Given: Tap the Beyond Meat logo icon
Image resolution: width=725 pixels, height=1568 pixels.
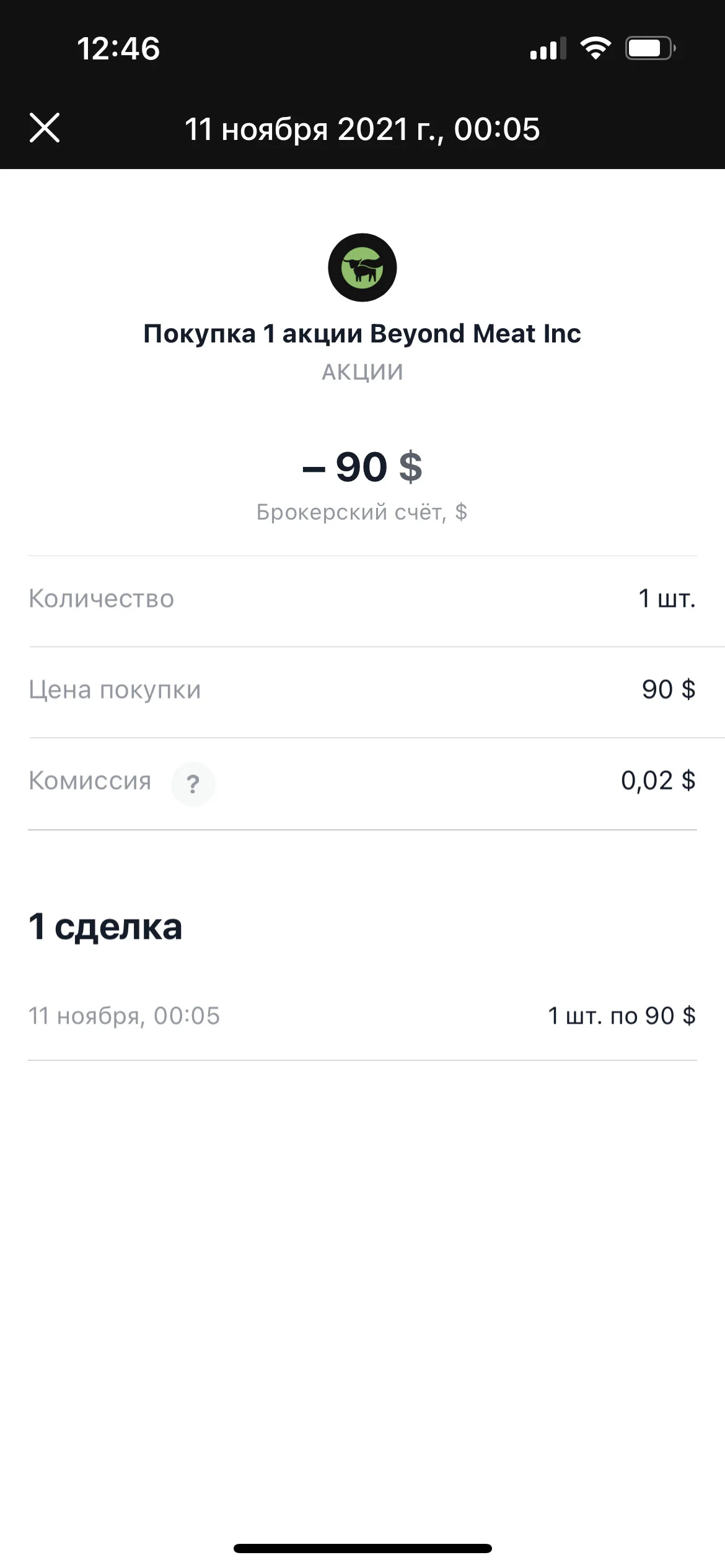Looking at the screenshot, I should click(362, 268).
